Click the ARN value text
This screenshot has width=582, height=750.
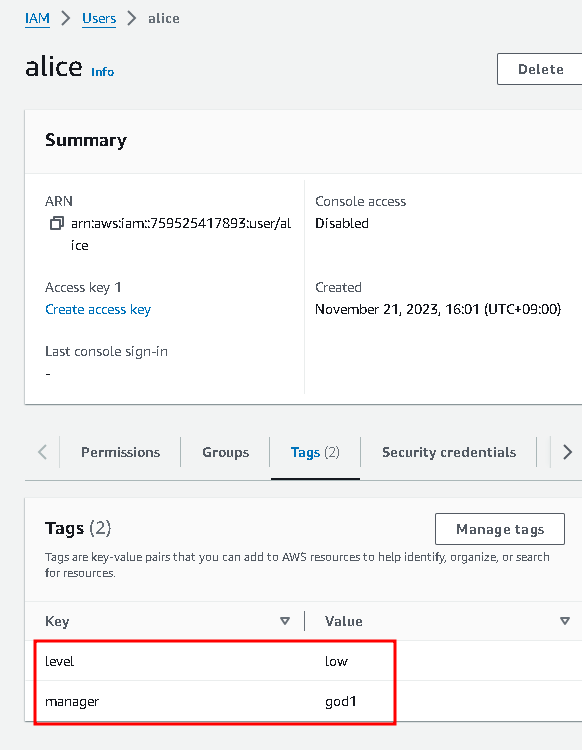click(x=181, y=234)
